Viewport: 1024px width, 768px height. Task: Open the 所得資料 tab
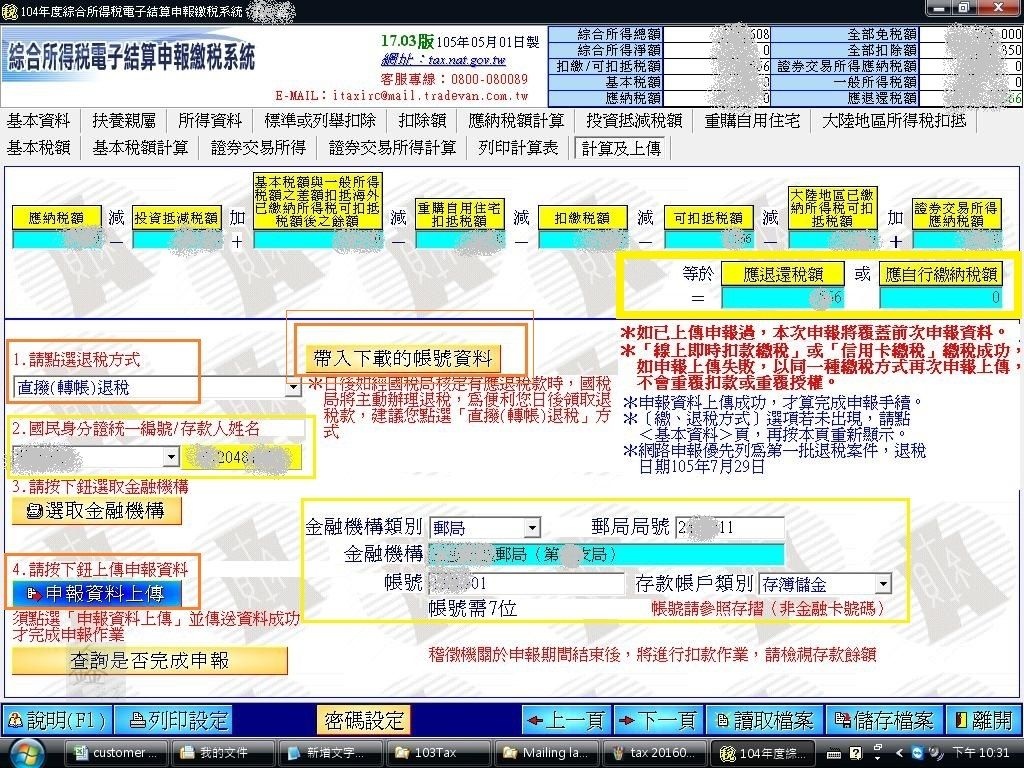pyautogui.click(x=210, y=121)
